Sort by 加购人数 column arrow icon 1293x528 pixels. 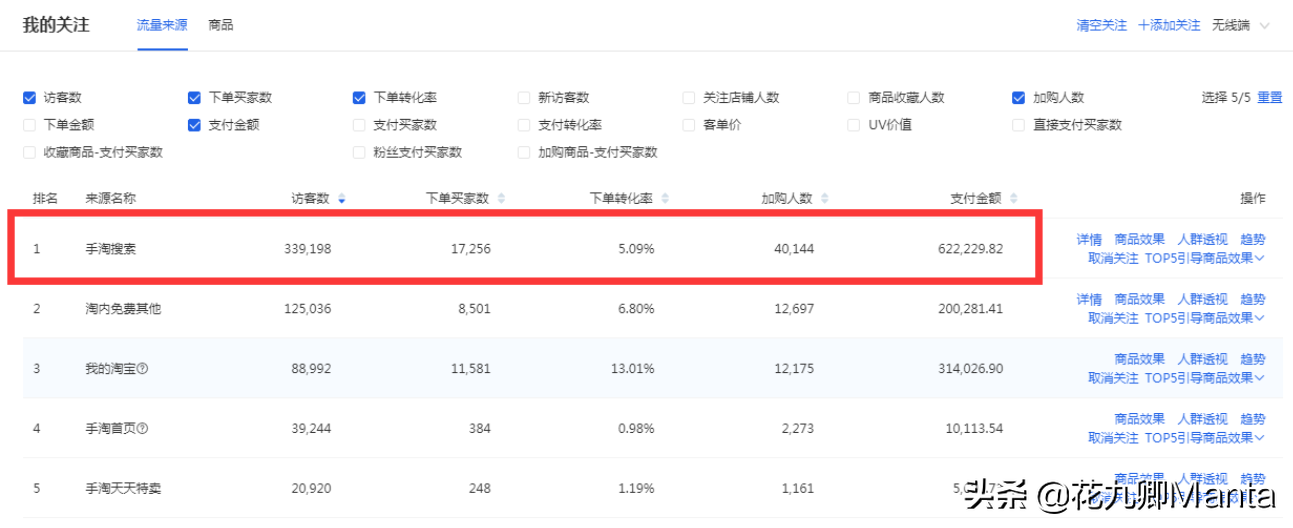(826, 199)
